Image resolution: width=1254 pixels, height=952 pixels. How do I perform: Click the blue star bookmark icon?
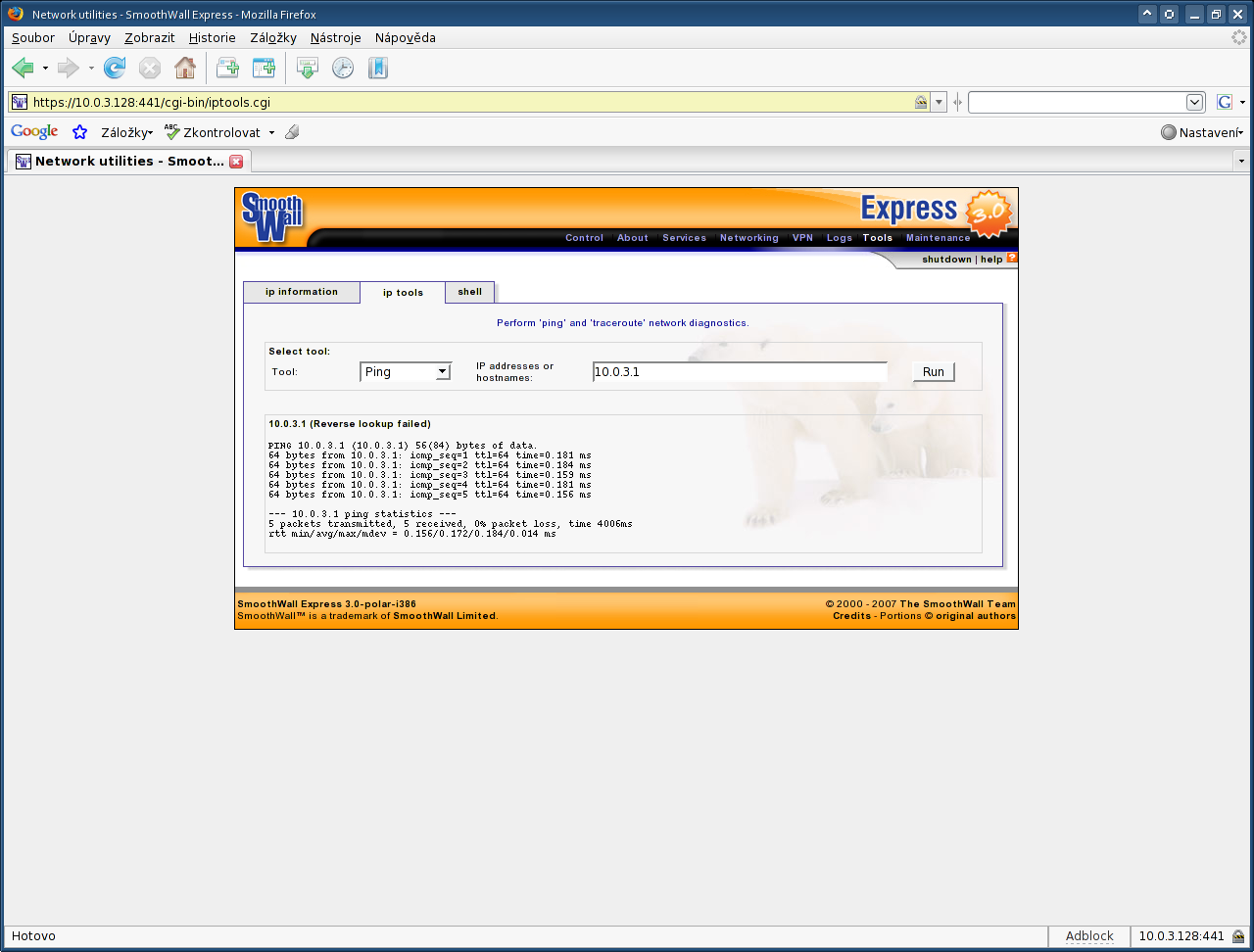click(80, 132)
